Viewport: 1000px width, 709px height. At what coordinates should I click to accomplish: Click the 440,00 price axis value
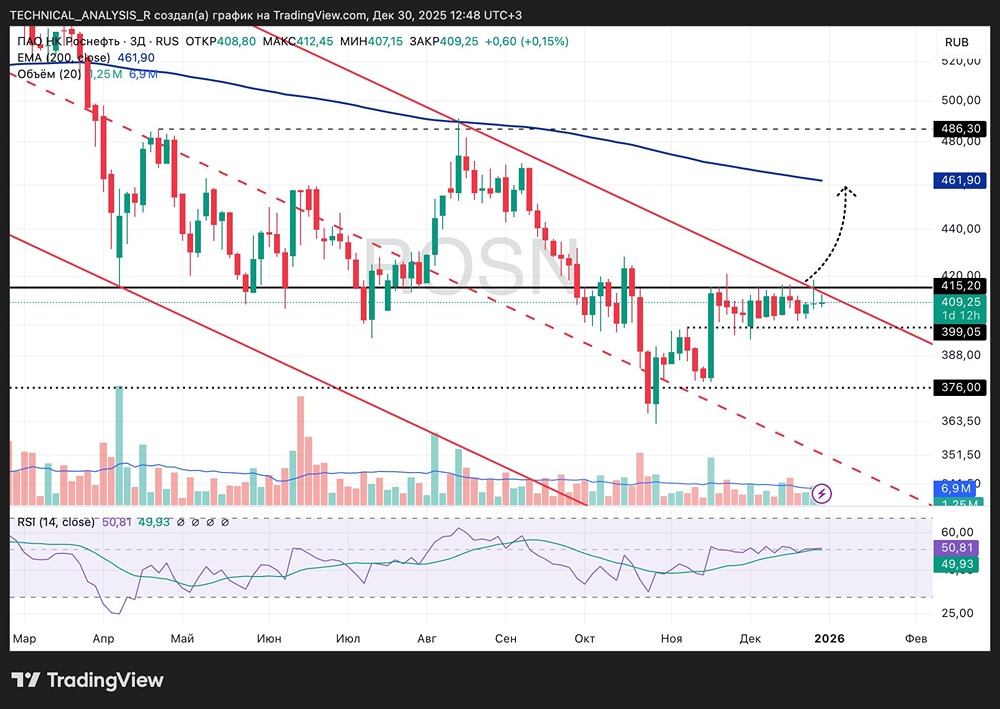(961, 228)
